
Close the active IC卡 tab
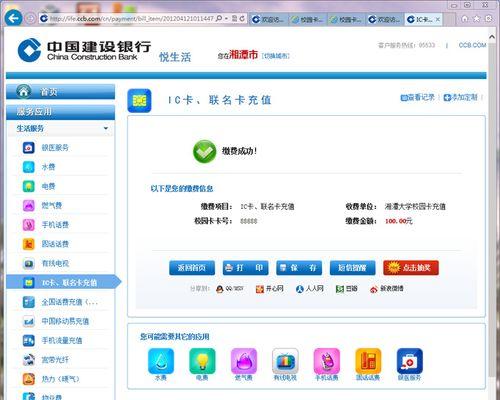[438, 20]
